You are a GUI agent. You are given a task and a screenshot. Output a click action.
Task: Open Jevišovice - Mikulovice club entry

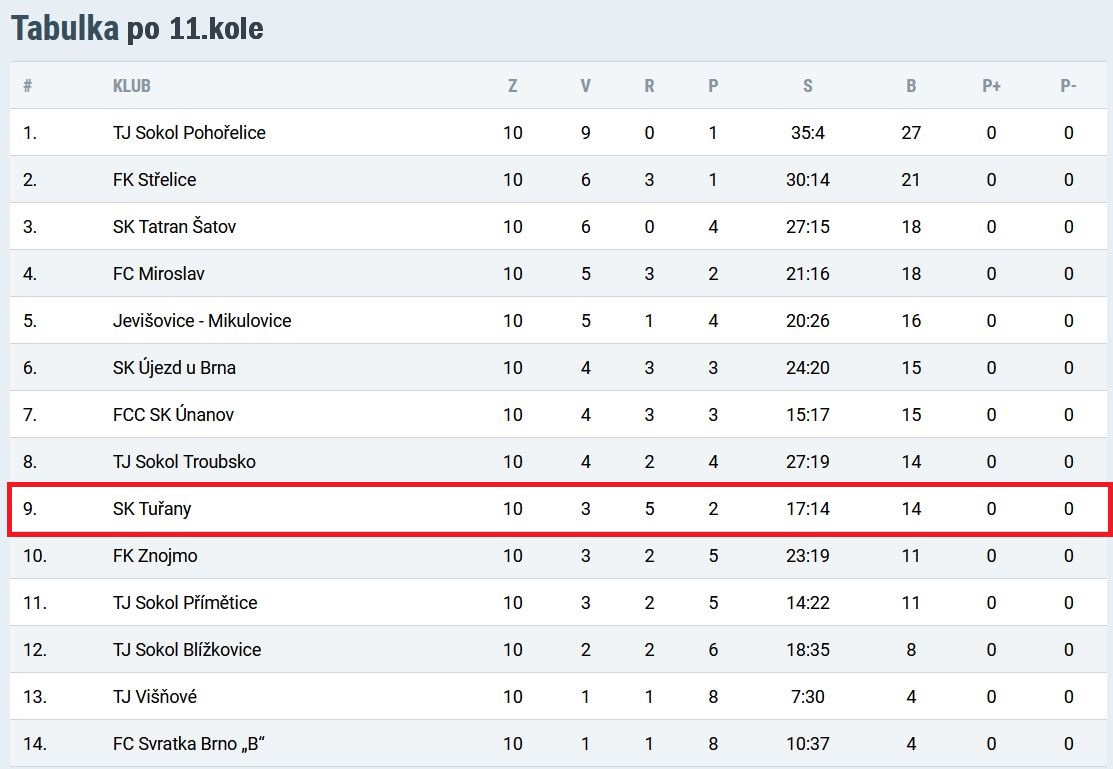(202, 320)
